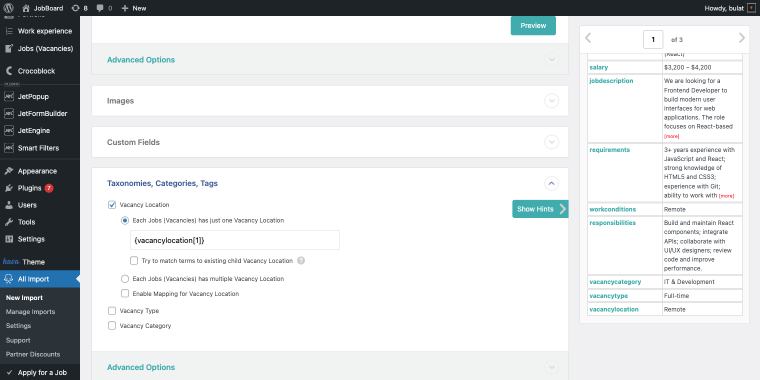Open the comments bubble icon

[x=99, y=8]
